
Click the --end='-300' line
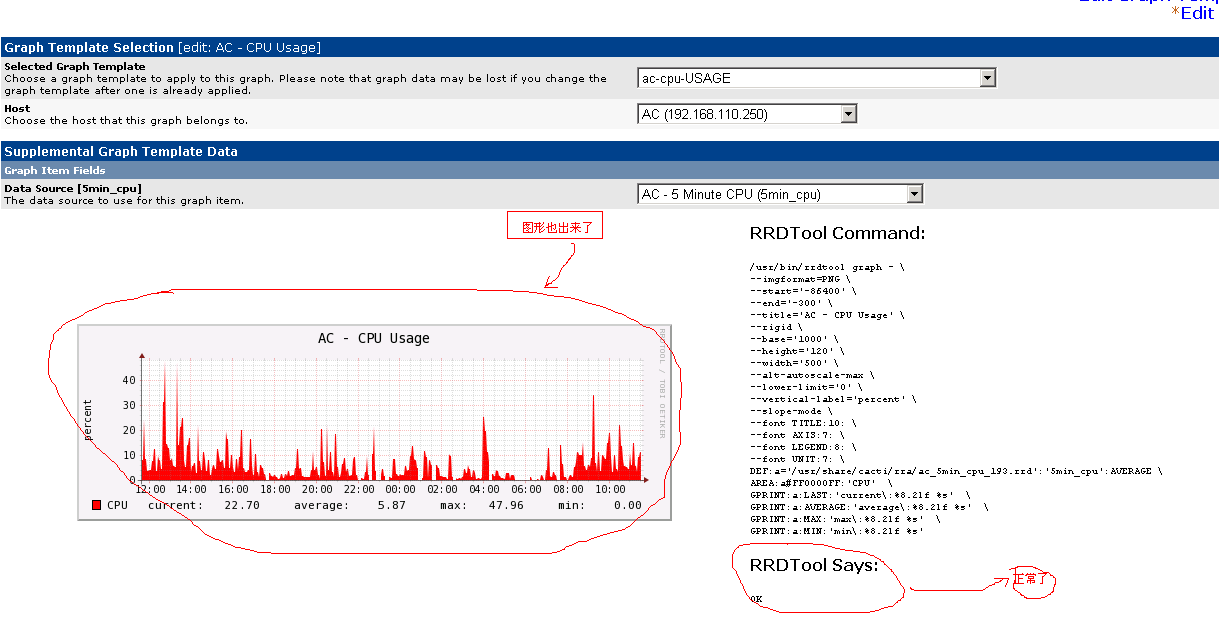click(x=790, y=303)
